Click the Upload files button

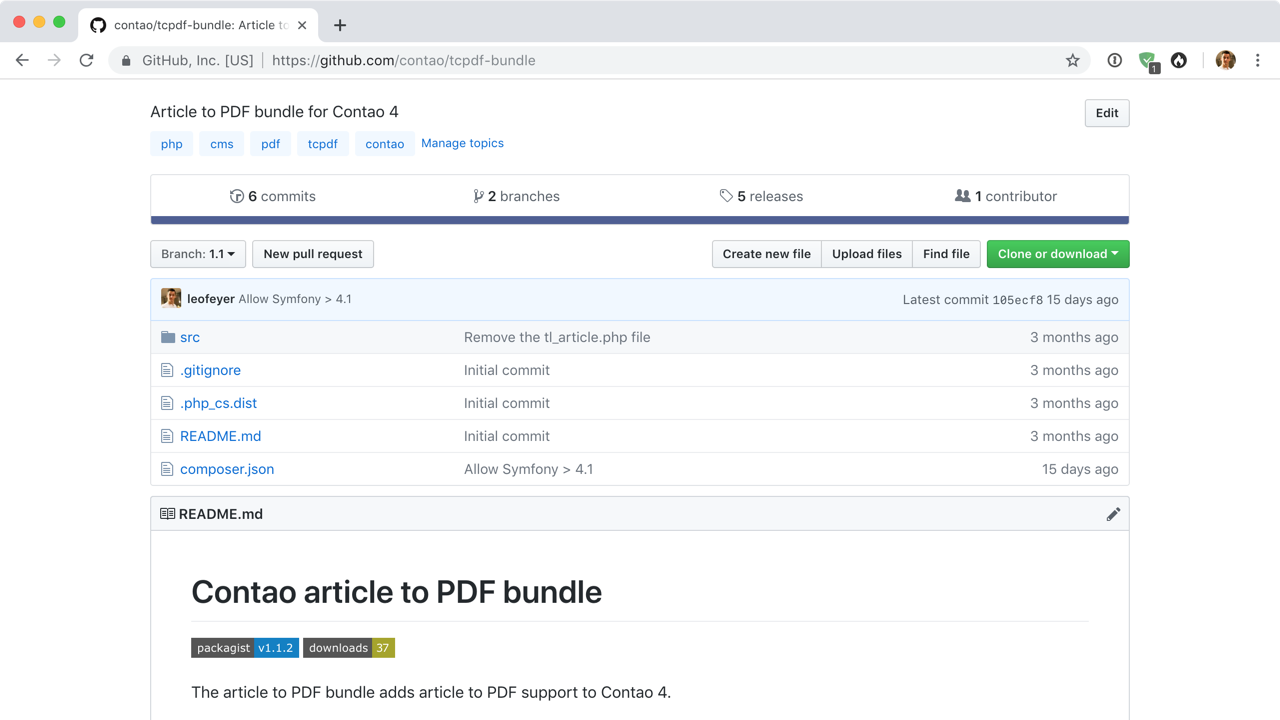point(867,254)
